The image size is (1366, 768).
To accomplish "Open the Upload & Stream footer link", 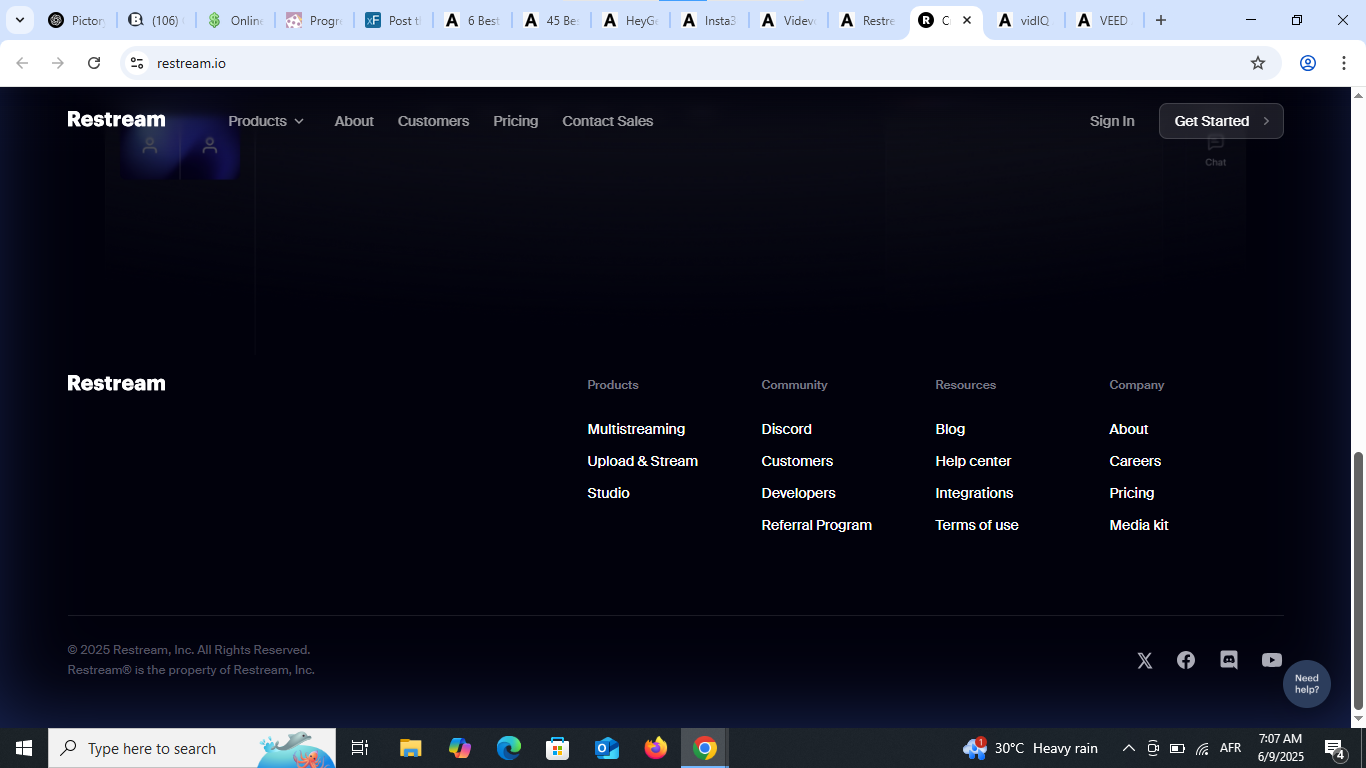I will coord(642,461).
